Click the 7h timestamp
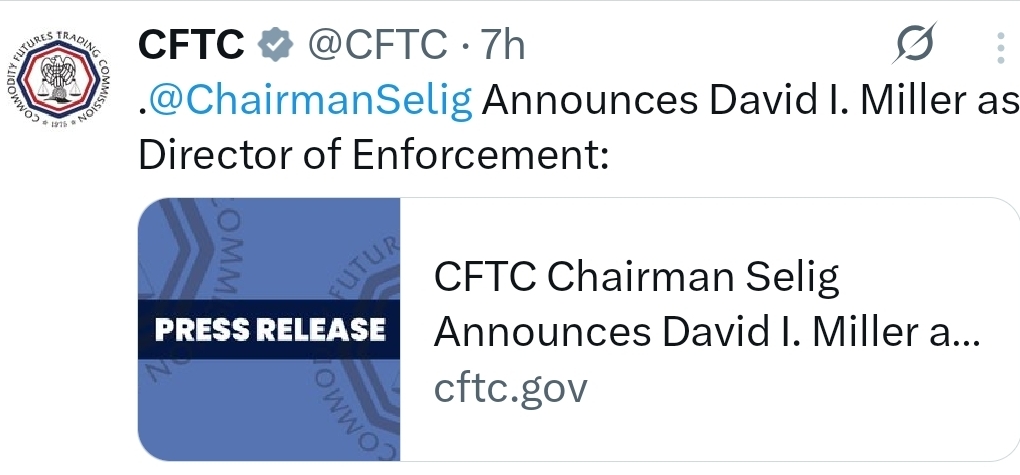 click(x=503, y=45)
